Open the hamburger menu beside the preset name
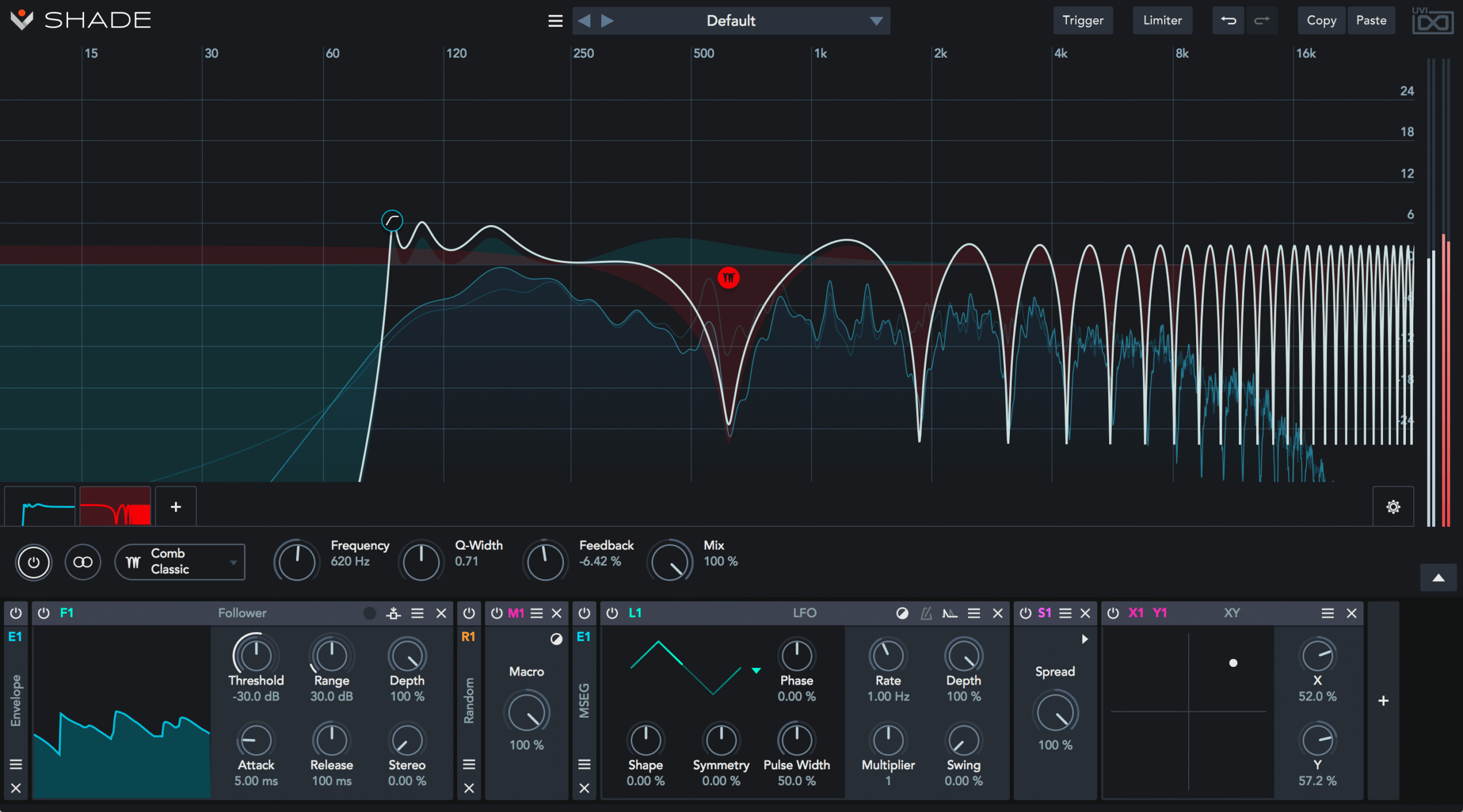Screen dimensions: 1463x812 click(x=555, y=21)
